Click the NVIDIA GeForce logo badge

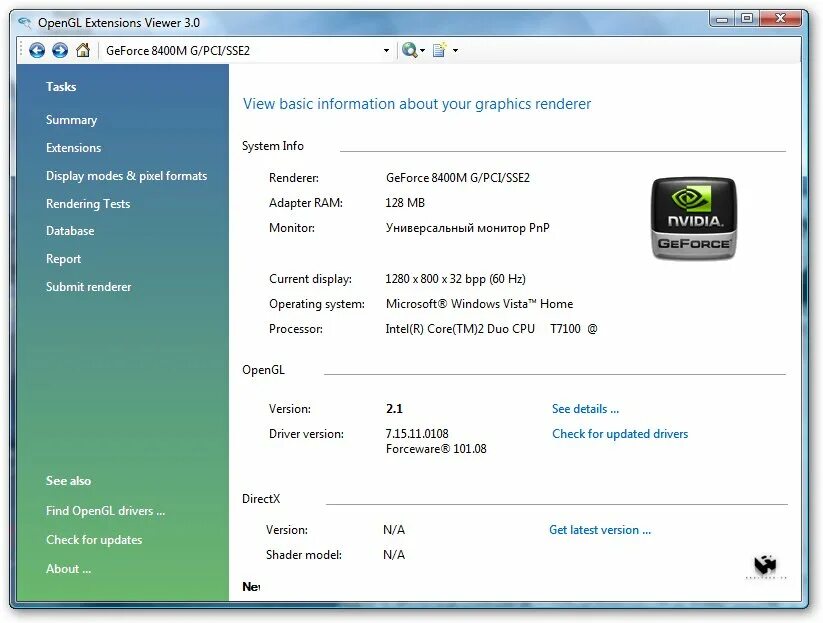click(693, 218)
